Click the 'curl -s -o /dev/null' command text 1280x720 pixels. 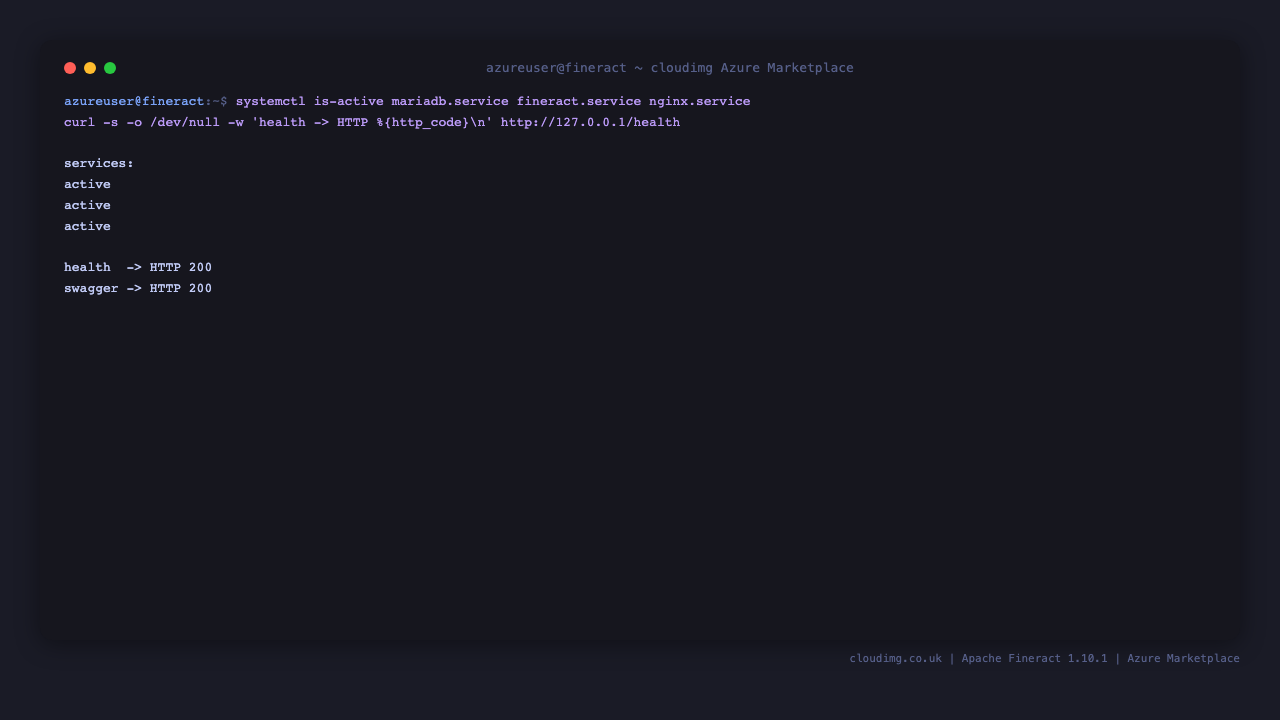click(142, 123)
